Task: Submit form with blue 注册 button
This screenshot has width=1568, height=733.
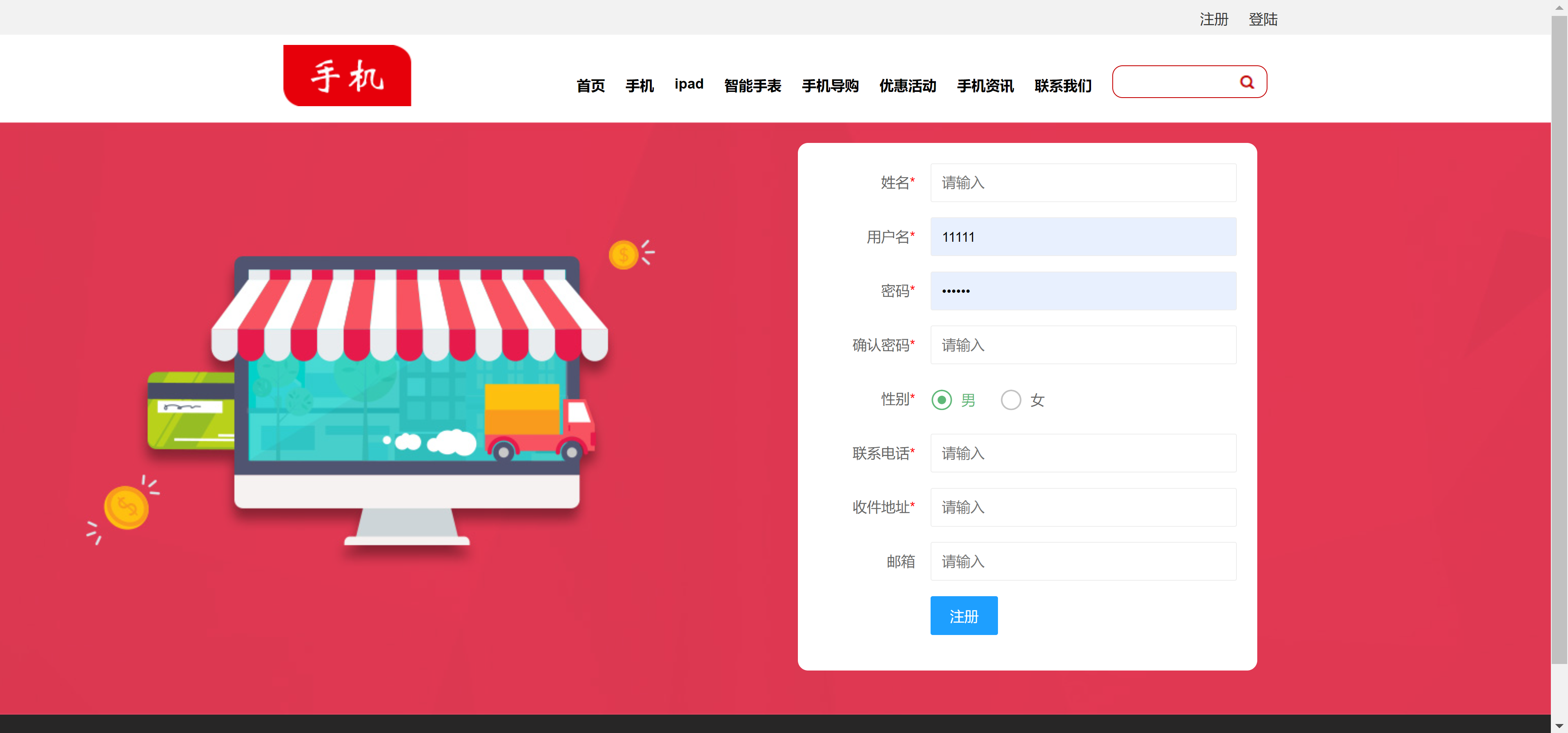Action: click(964, 615)
